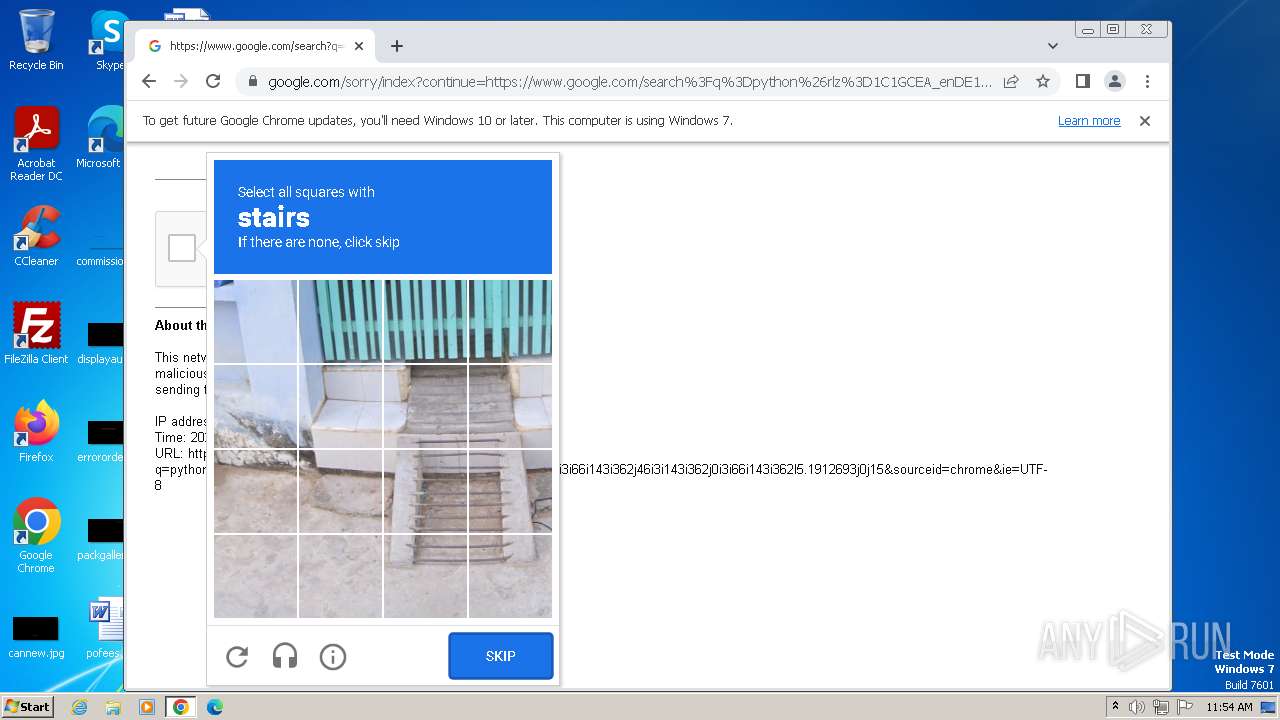The width and height of the screenshot is (1280, 720).
Task: Open the Action Center flag icon
Action: coord(1183,707)
